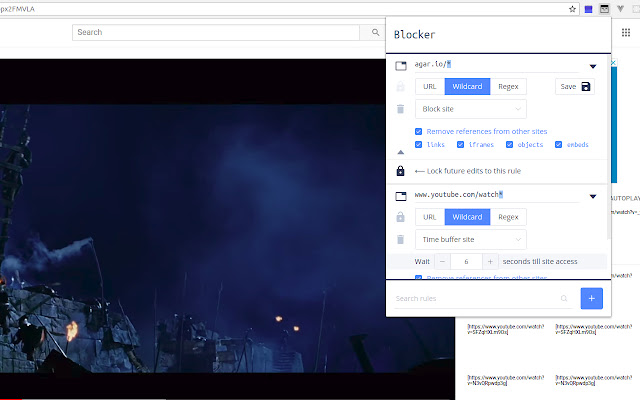This screenshot has width=640, height=400.
Task: Click the Lock future edits to this rule text
Action: click(x=474, y=171)
